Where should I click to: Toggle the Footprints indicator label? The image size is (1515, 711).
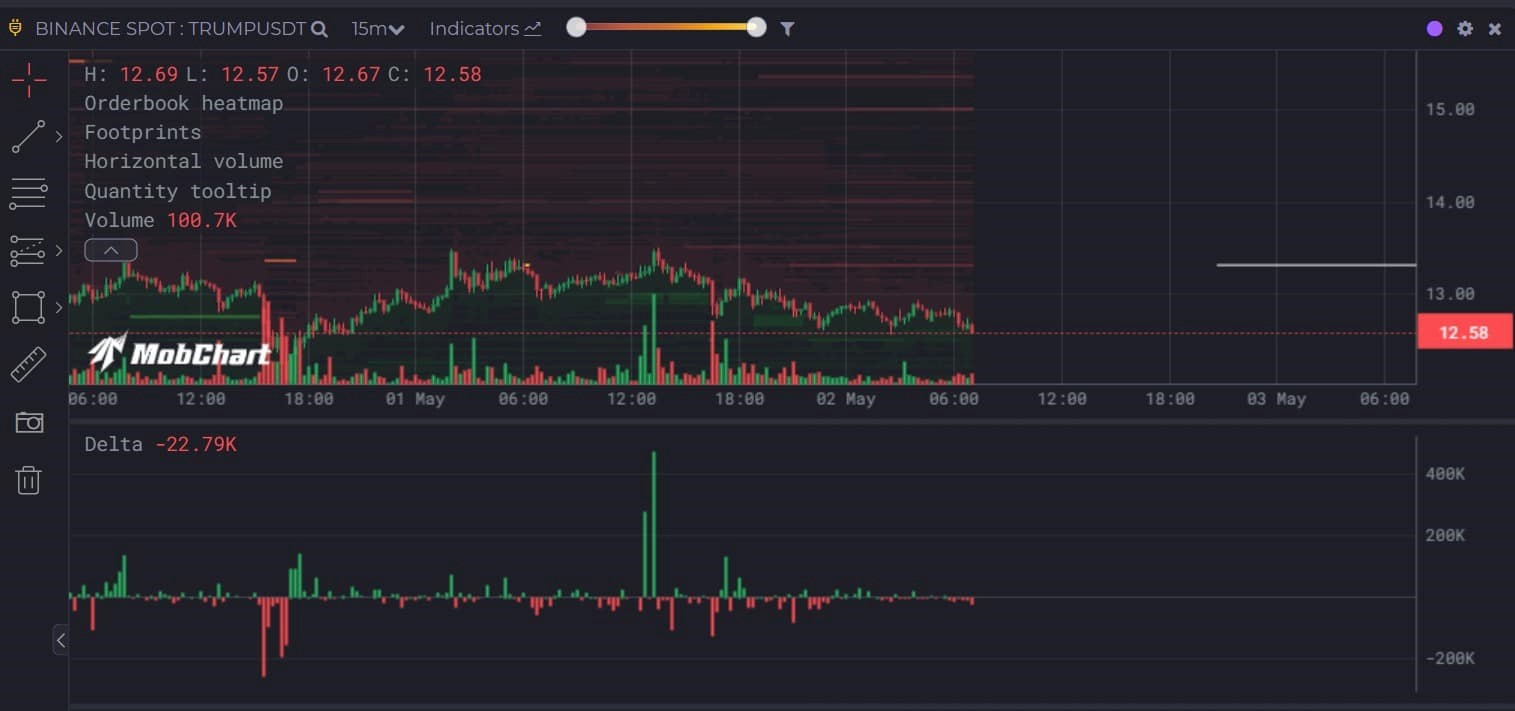pos(142,132)
